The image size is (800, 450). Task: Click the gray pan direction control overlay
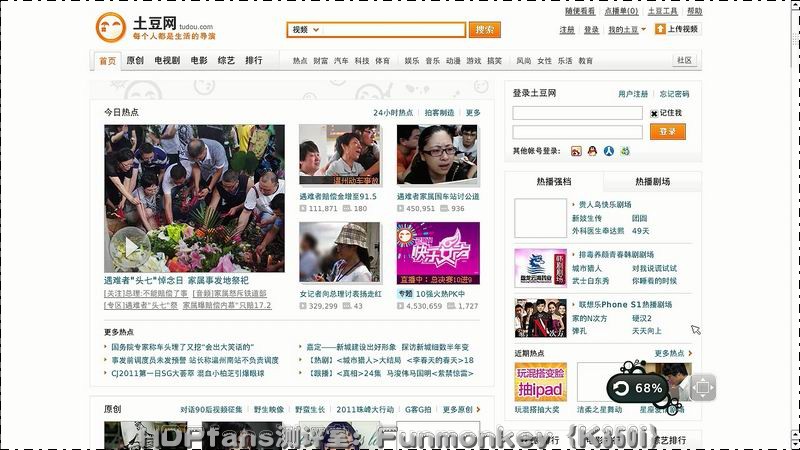pos(703,388)
